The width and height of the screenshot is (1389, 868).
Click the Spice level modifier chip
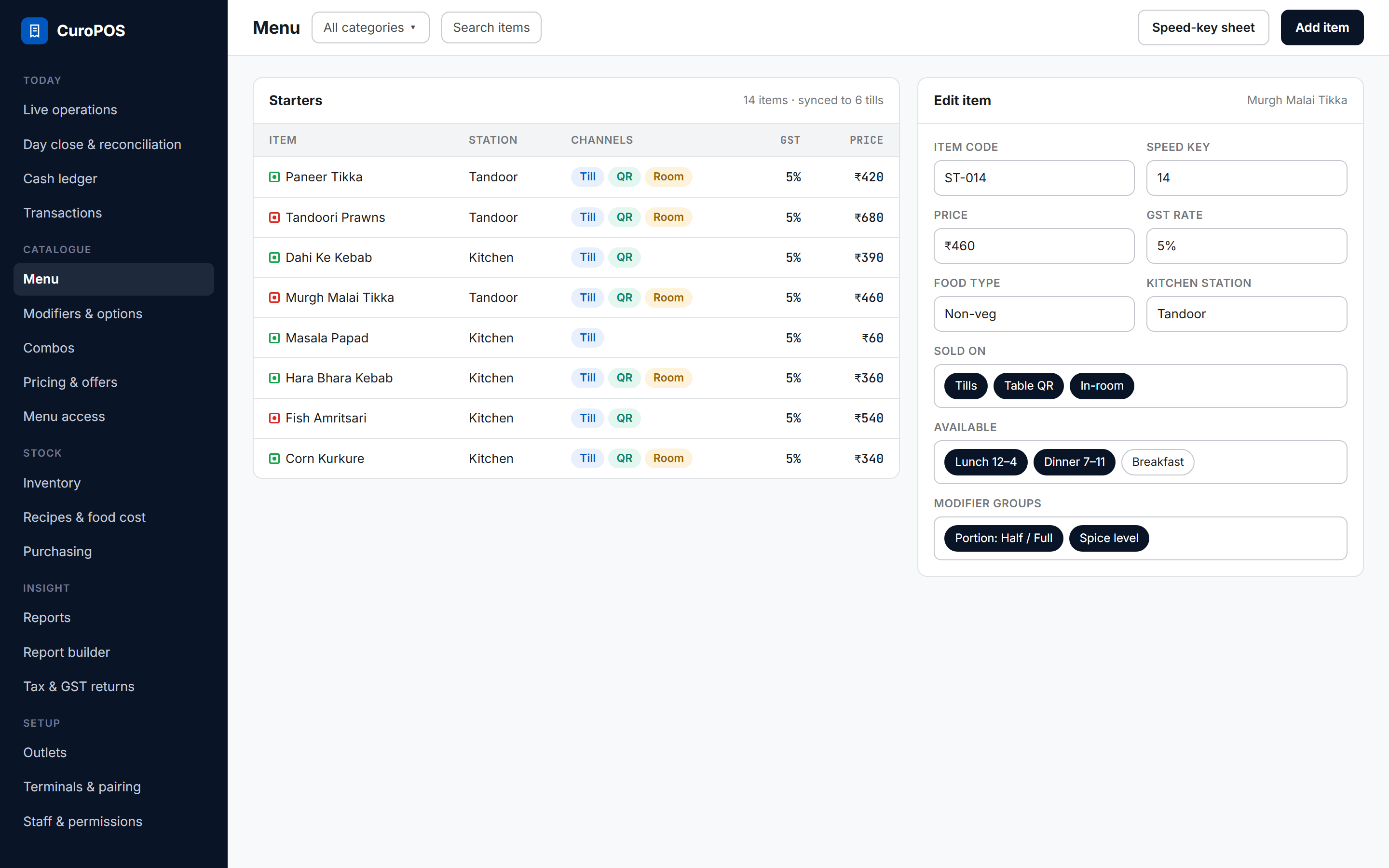(1108, 539)
